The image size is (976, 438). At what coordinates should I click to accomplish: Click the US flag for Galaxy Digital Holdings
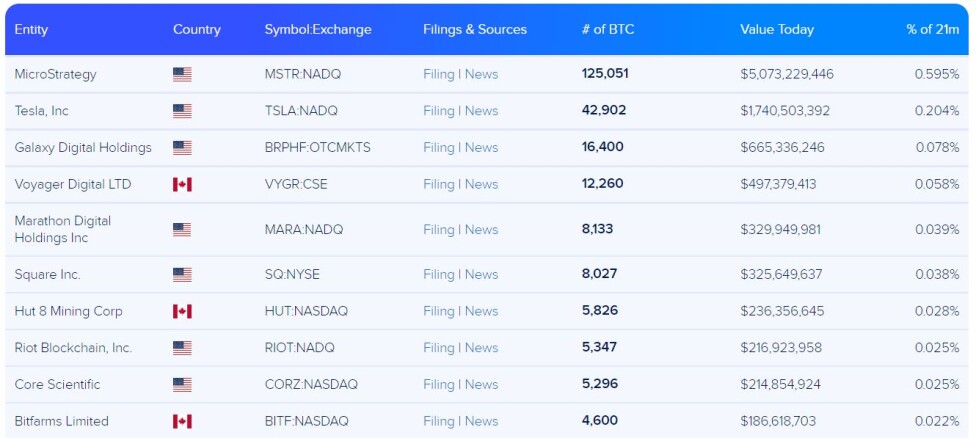182,148
